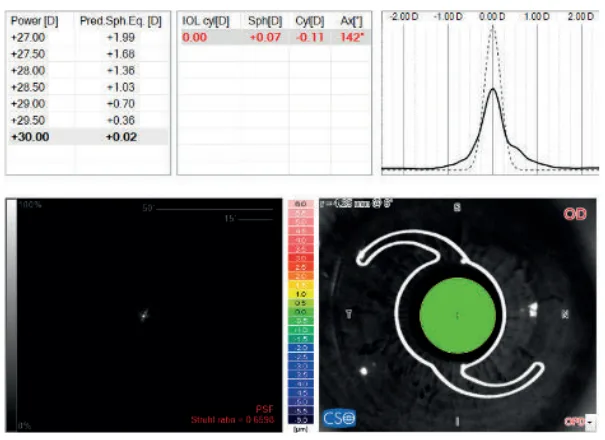
Task: Click the T temporal marker on eye image
Action: coord(349,314)
